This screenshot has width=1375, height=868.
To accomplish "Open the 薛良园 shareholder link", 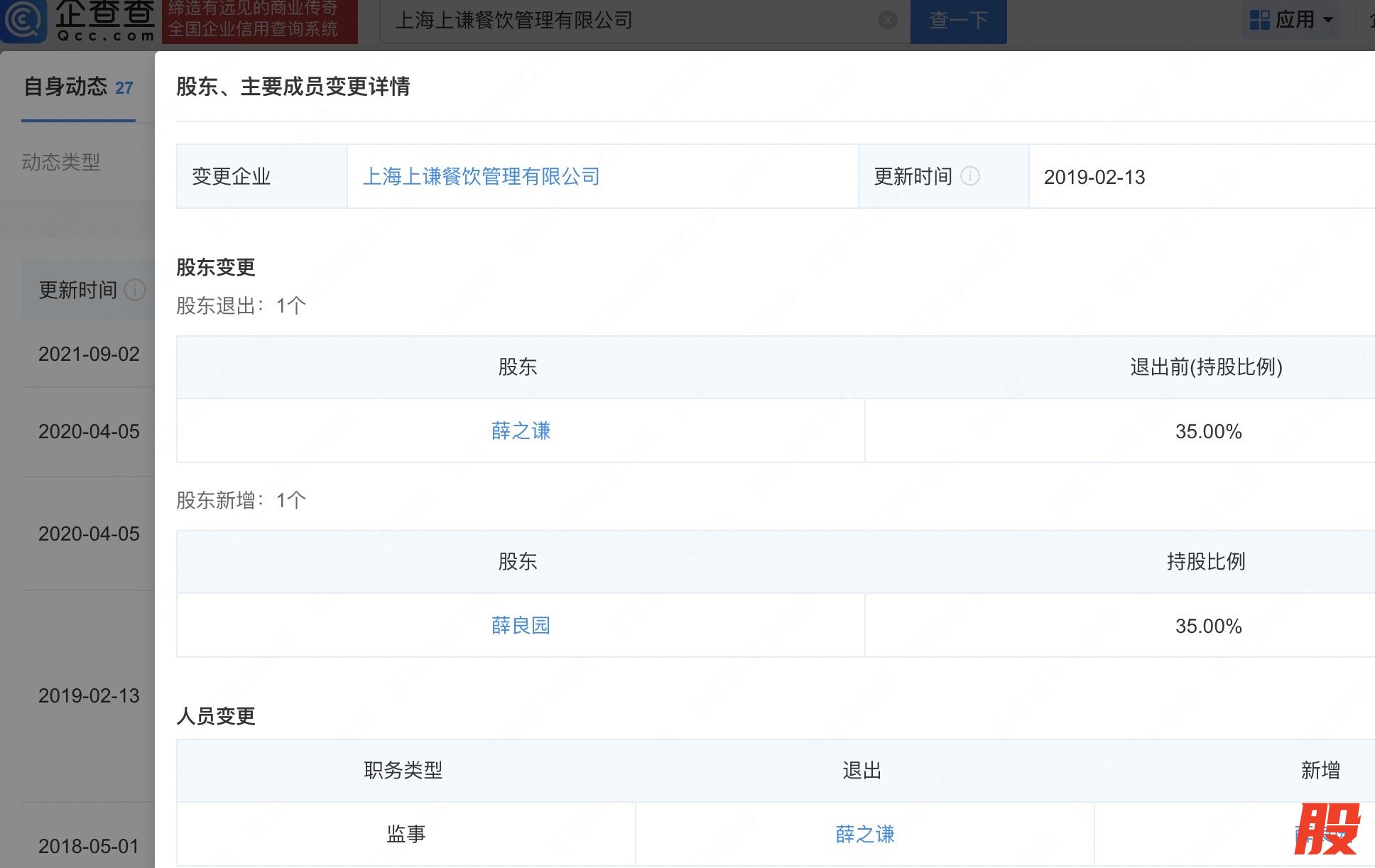I will pos(521,625).
